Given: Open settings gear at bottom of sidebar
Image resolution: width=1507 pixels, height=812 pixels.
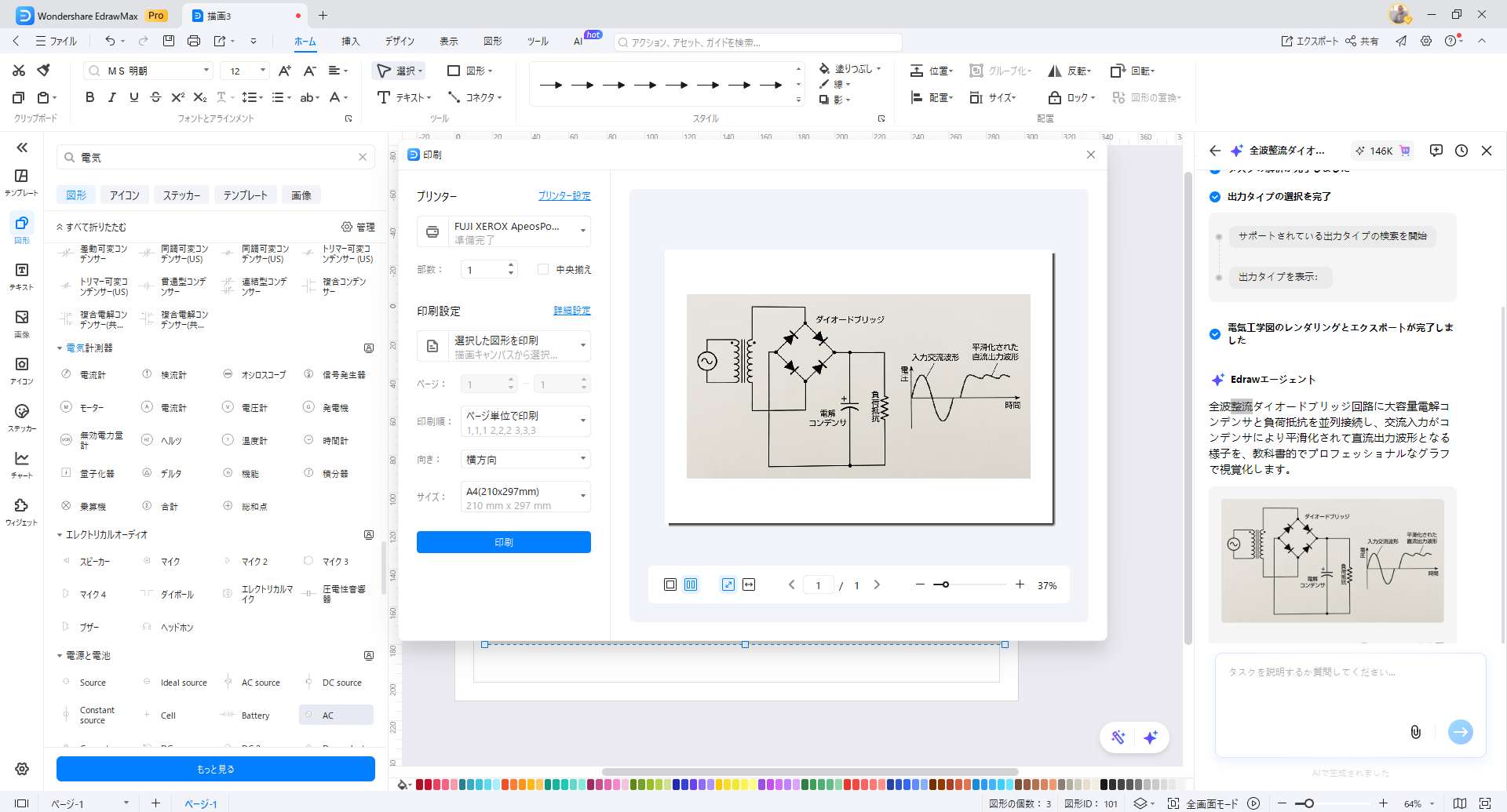Looking at the screenshot, I should pyautogui.click(x=22, y=769).
